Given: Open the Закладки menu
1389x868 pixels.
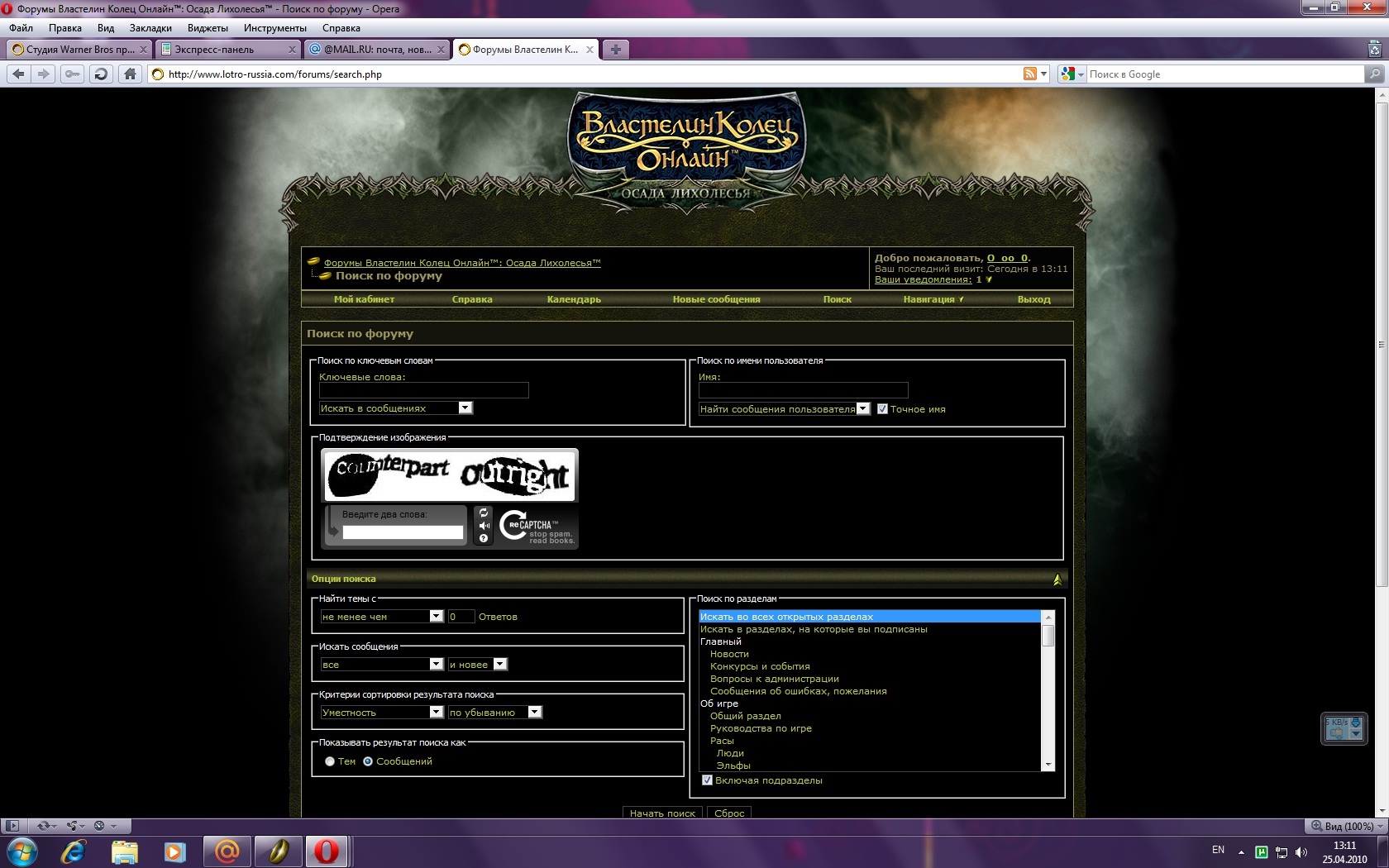Looking at the screenshot, I should pos(150,28).
